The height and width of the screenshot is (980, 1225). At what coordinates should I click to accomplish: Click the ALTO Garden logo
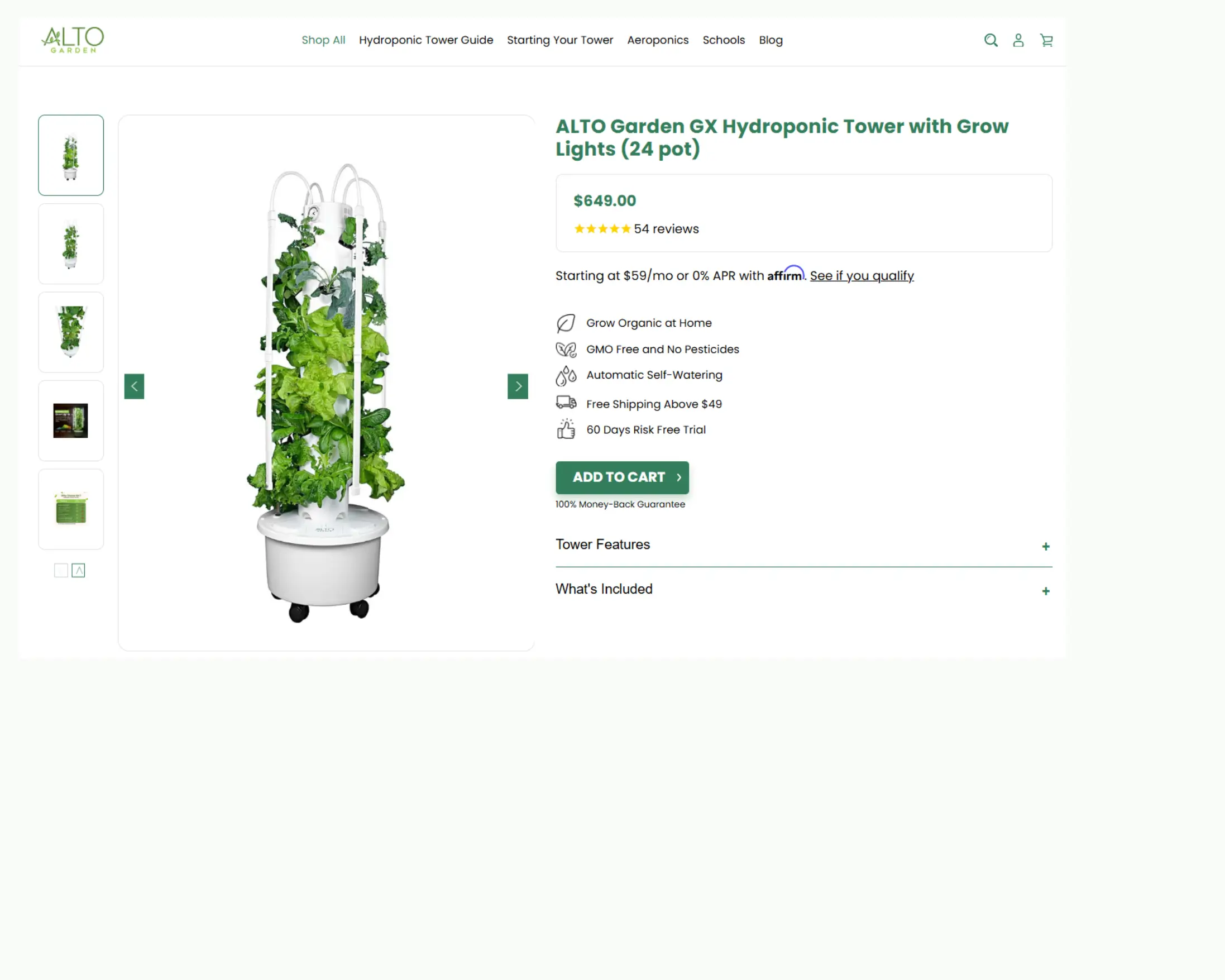[x=73, y=40]
